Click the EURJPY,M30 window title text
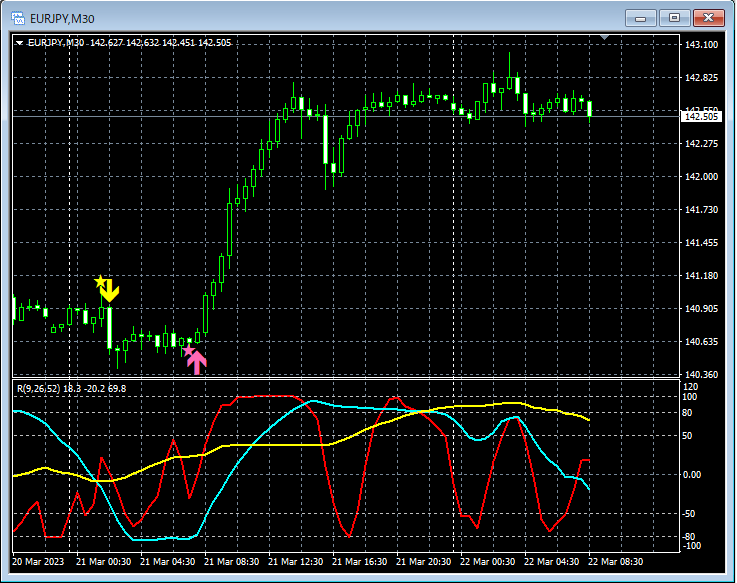Viewport: 737px width, 583px height. point(62,19)
